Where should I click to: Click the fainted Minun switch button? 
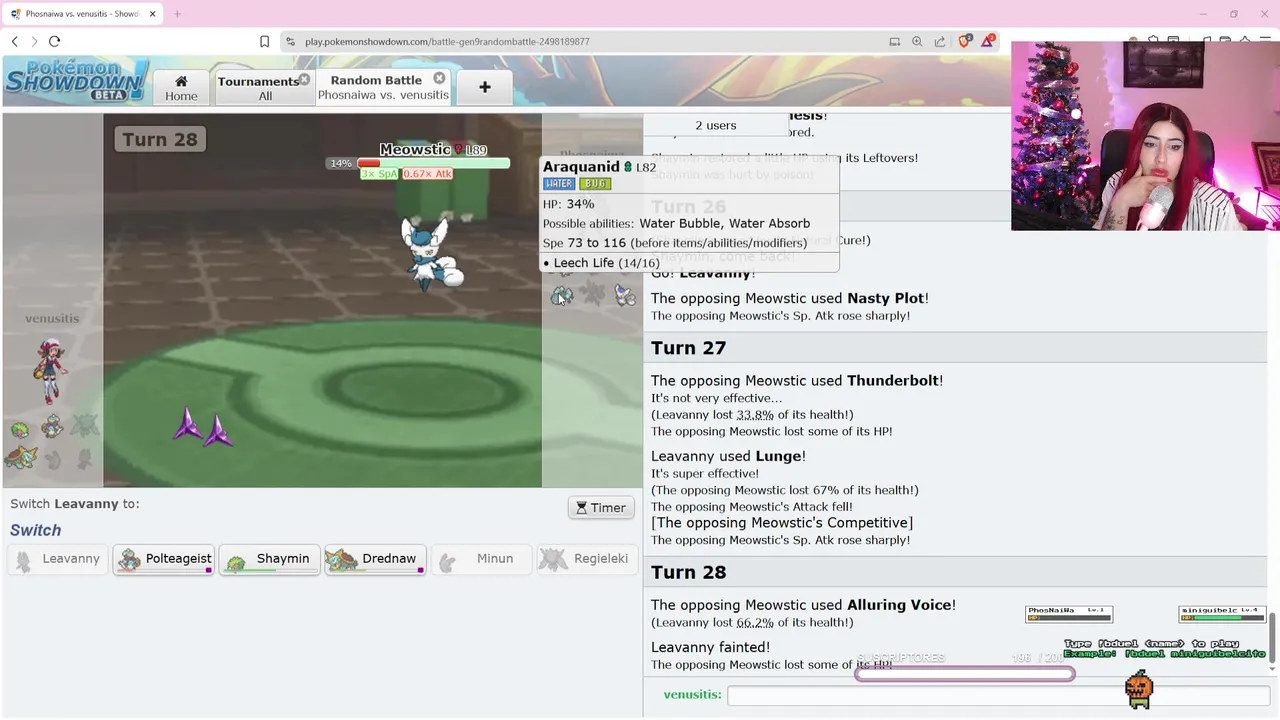pos(481,559)
